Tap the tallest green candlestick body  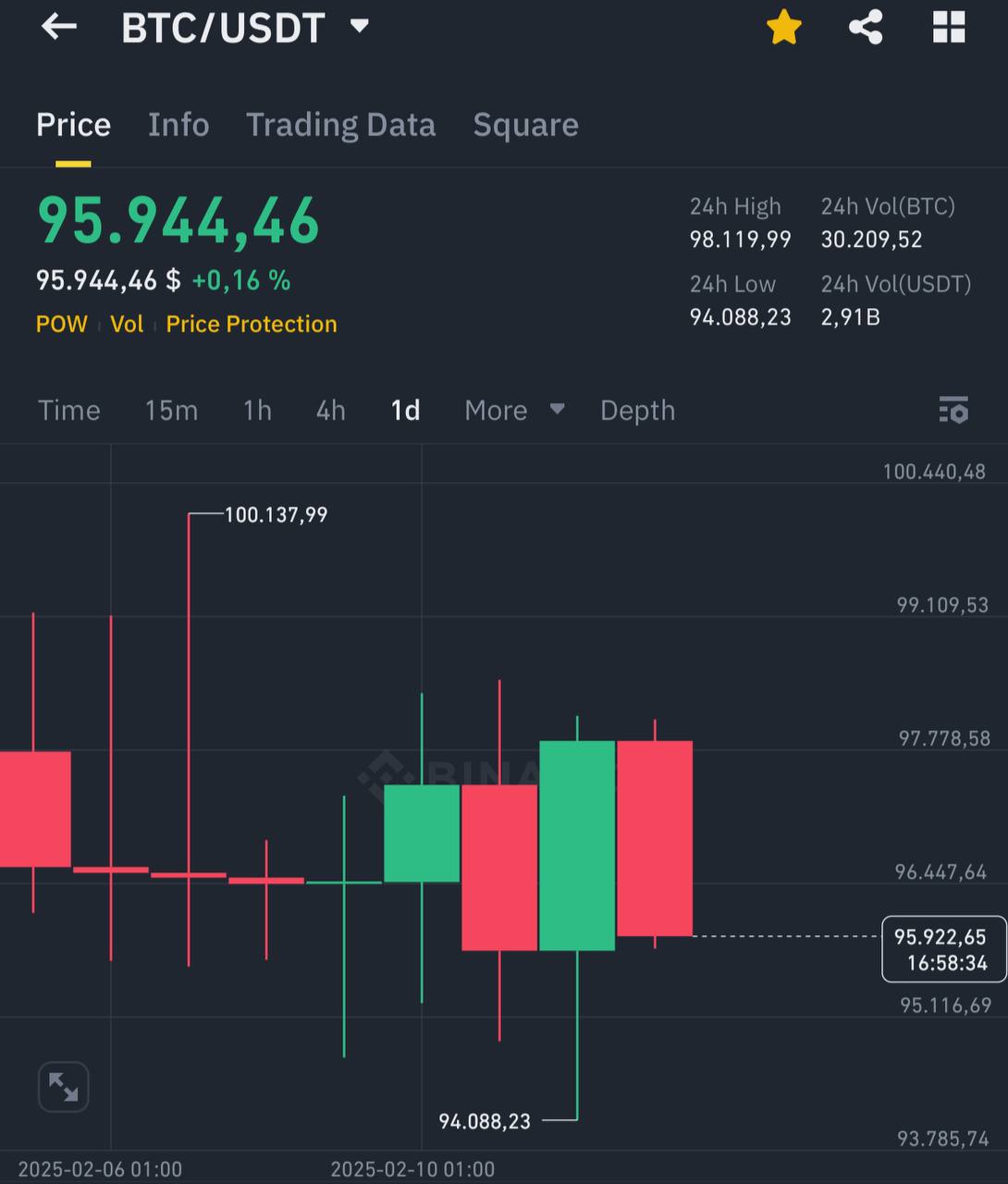(577, 845)
